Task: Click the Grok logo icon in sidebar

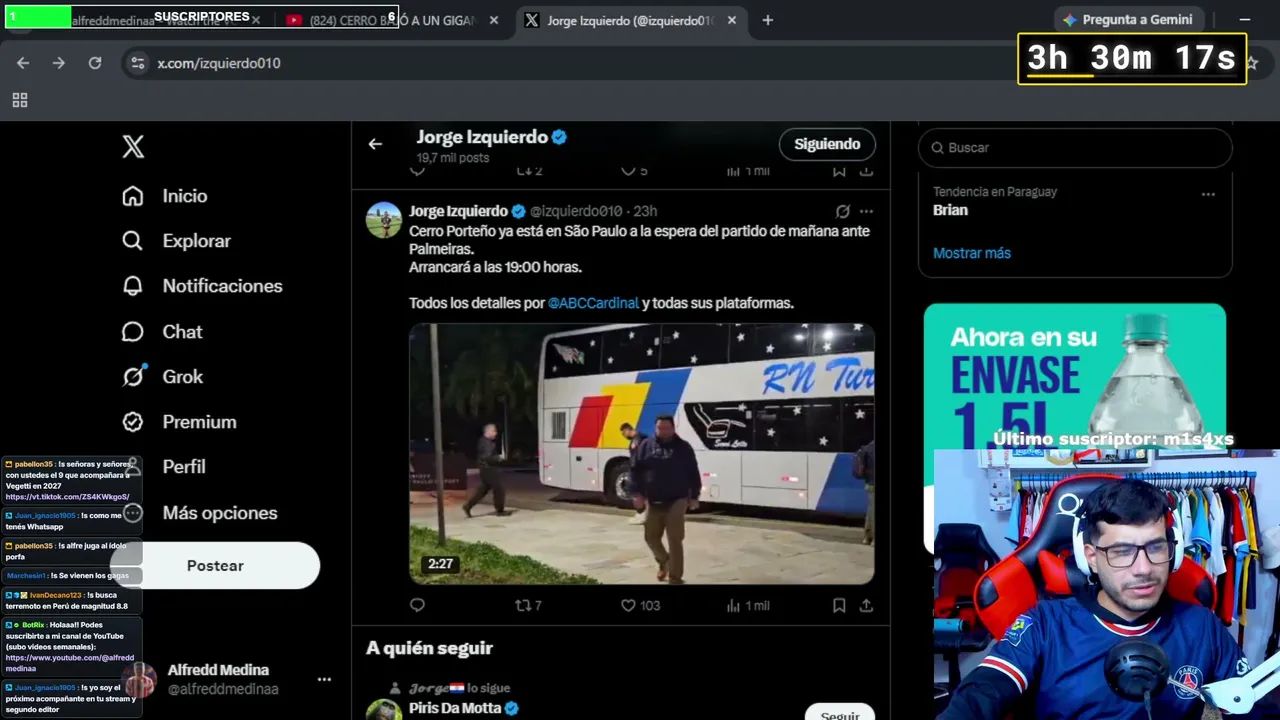Action: point(133,377)
